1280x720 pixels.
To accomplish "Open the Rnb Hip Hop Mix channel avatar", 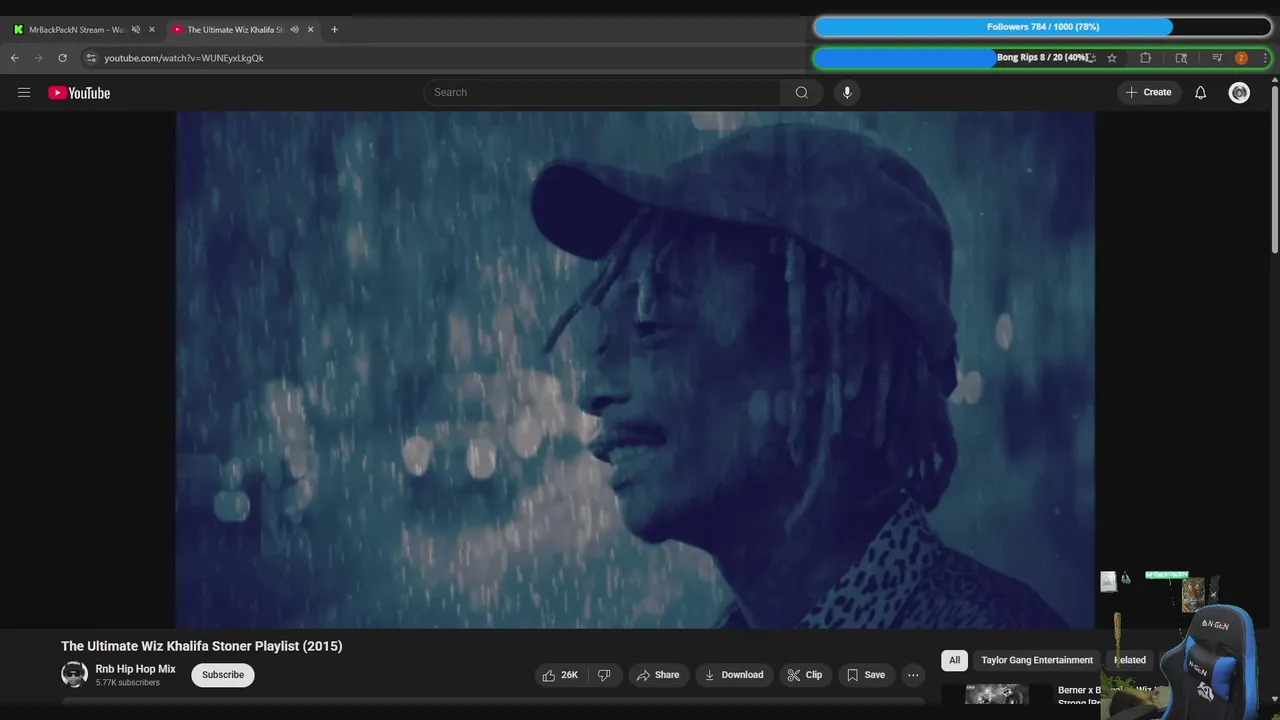I will 74,674.
